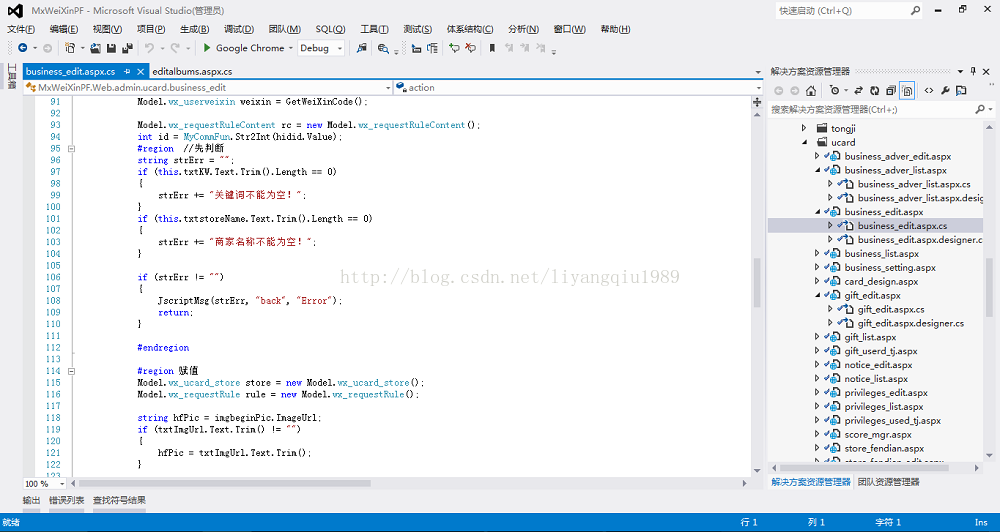This screenshot has height=532, width=1000.
Task: Click the Quick Launch search magnifier icon
Action: pyautogui.click(x=915, y=11)
